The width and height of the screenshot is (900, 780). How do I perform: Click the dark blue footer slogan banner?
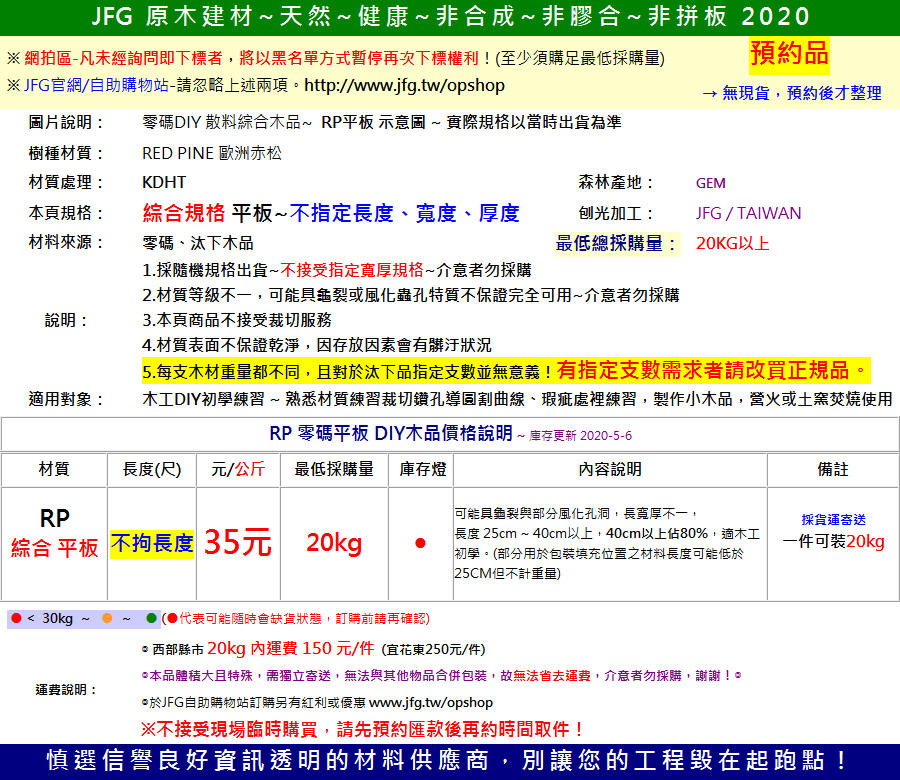tap(450, 762)
